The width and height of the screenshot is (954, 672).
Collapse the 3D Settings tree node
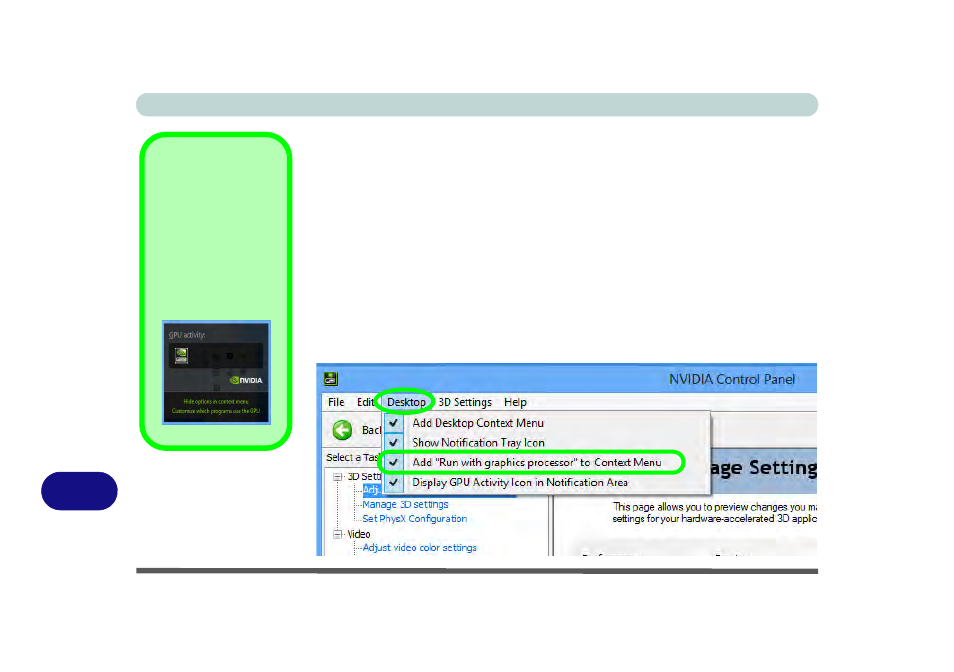point(337,477)
